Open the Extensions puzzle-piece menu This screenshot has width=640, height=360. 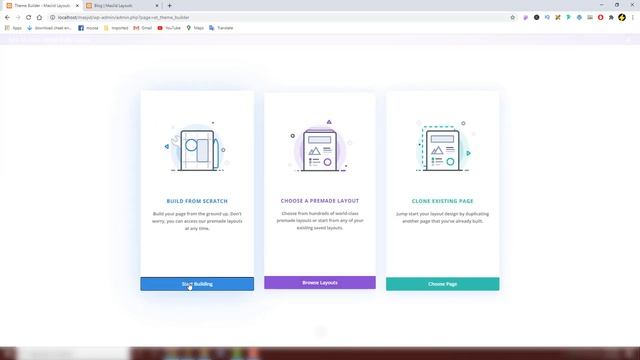611,18
